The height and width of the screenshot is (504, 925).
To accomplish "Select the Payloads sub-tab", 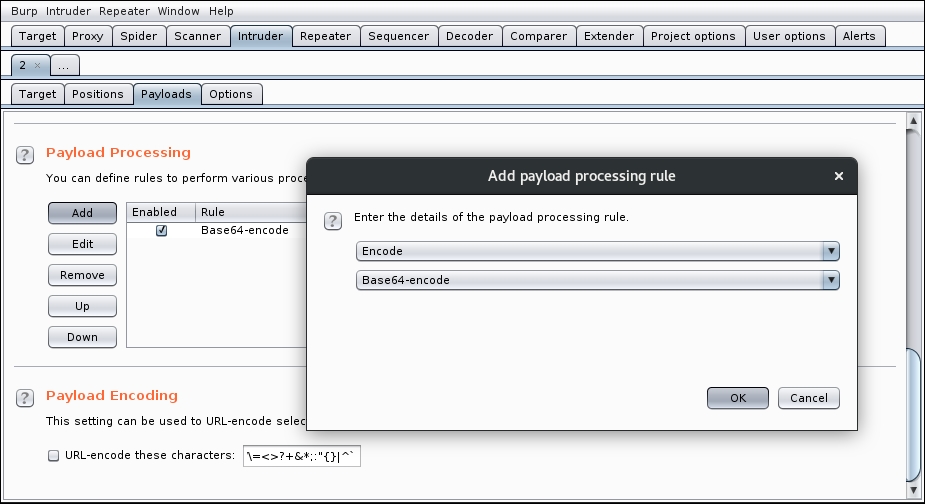I will pyautogui.click(x=166, y=94).
